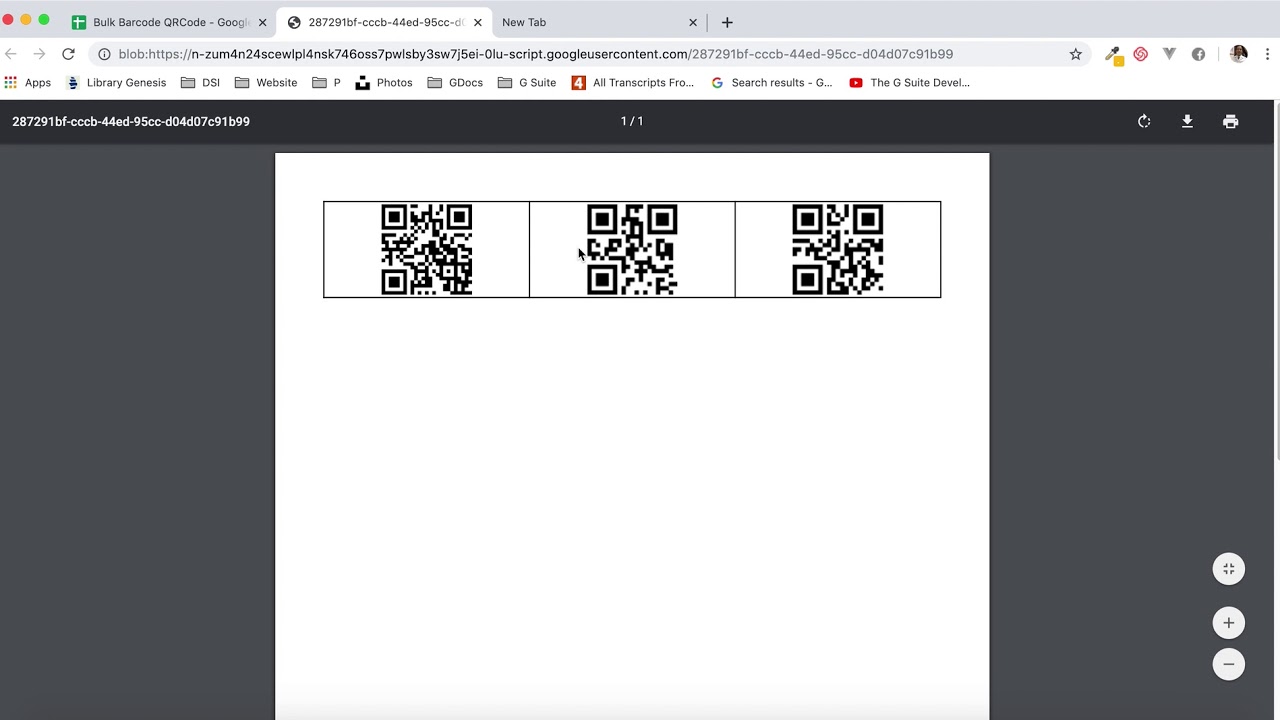
Task: Close the current PDF tab
Action: 477,22
